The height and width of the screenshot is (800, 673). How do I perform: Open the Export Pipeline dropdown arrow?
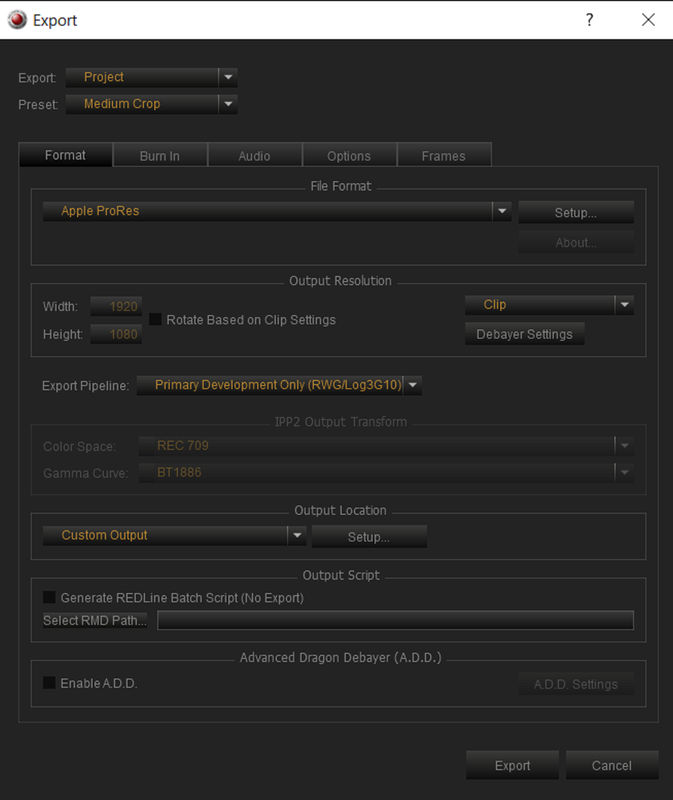(x=413, y=385)
